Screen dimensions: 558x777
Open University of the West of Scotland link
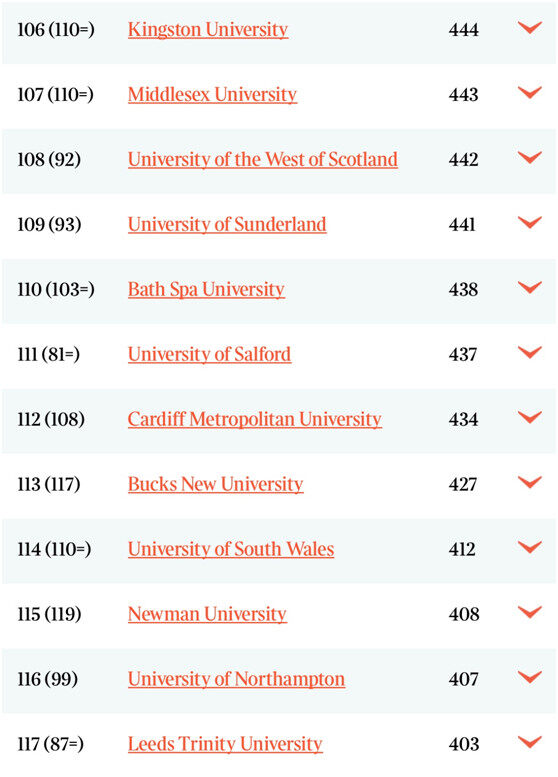(263, 160)
